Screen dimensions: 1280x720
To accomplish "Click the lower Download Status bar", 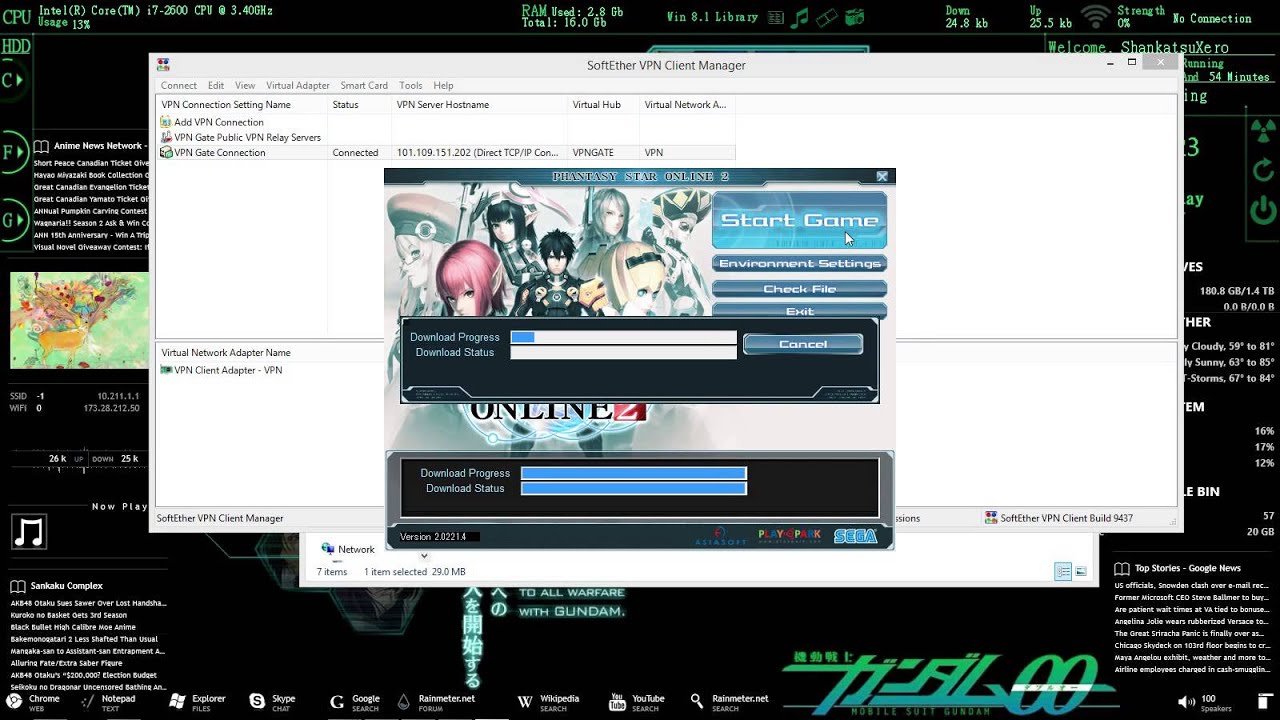I will pyautogui.click(x=634, y=488).
